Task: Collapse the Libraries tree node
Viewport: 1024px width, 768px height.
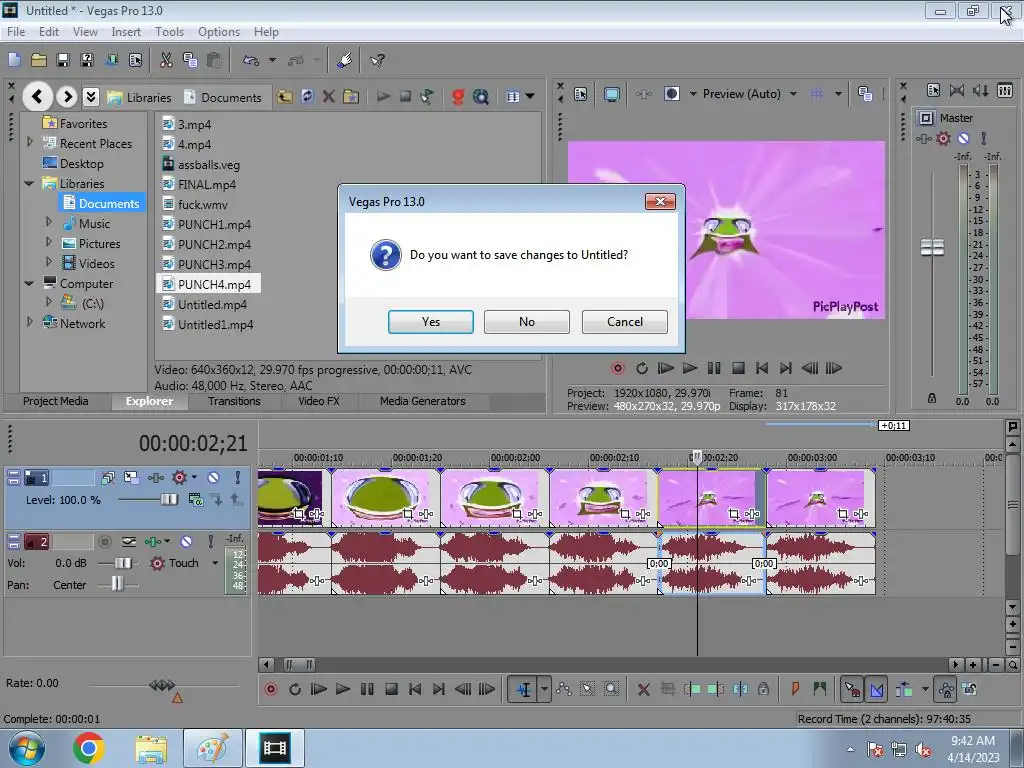Action: 29,184
